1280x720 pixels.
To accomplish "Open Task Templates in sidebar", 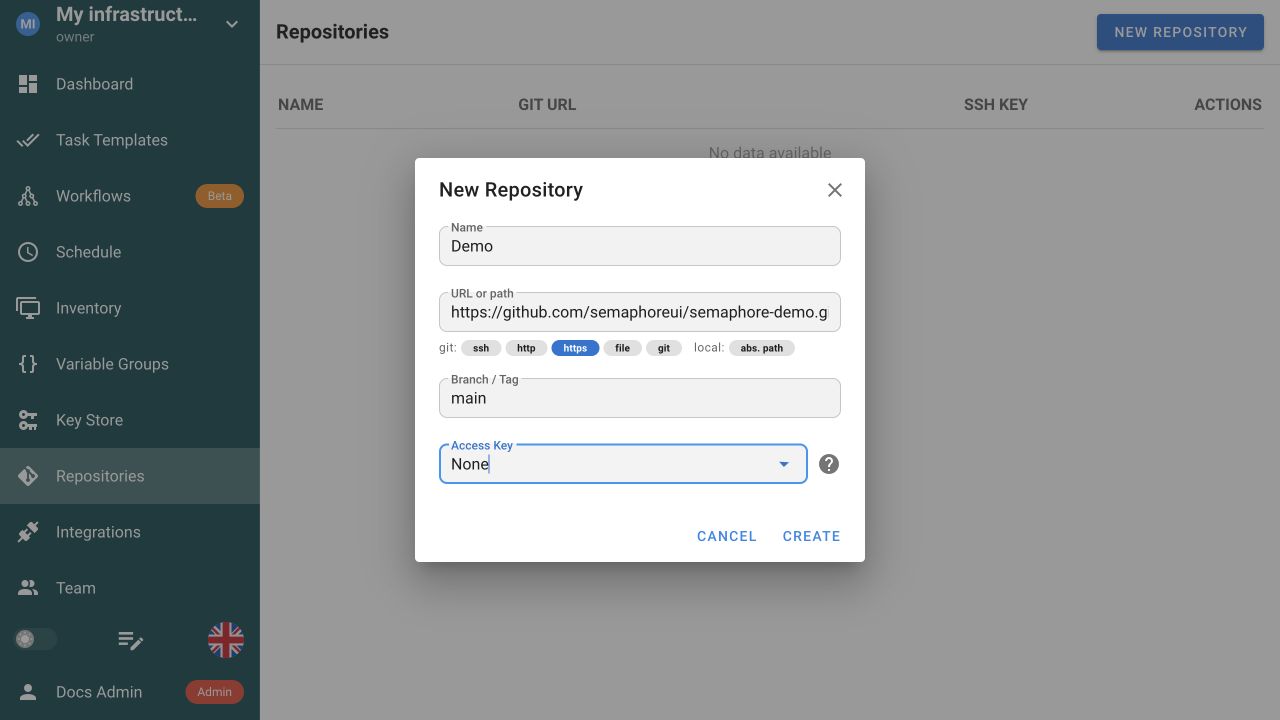I will click(x=130, y=140).
